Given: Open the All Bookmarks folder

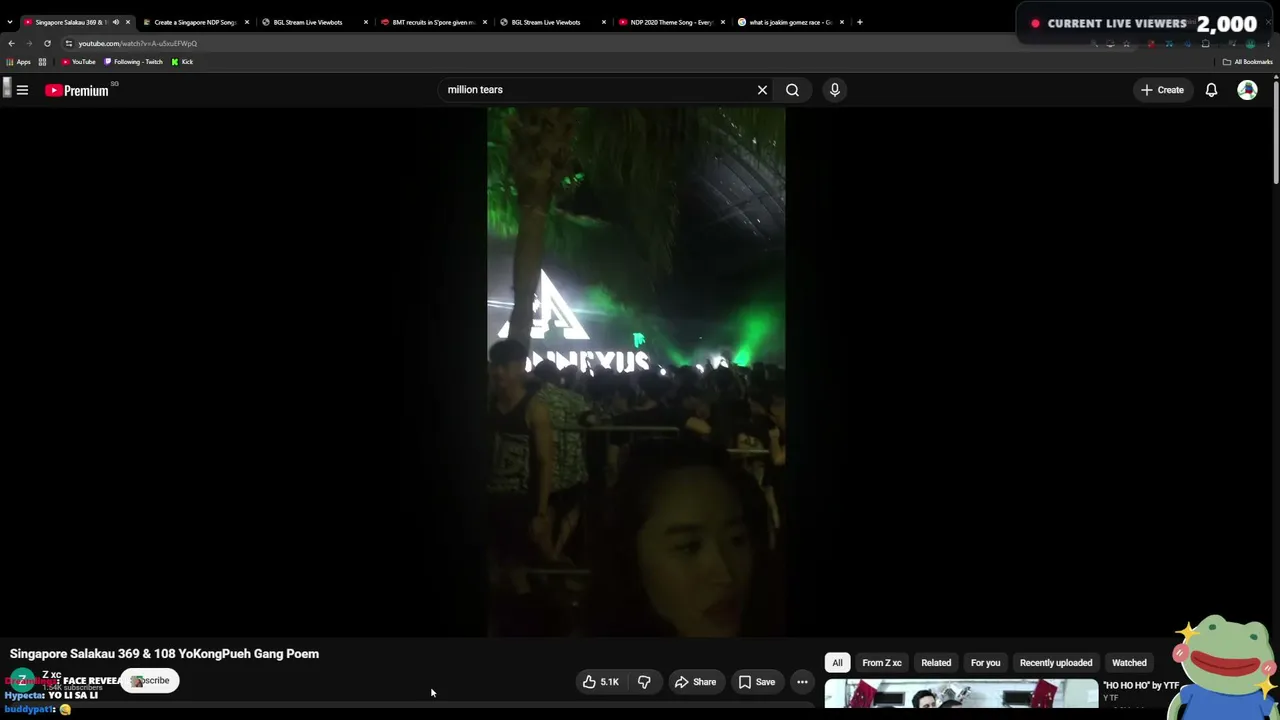Looking at the screenshot, I should pyautogui.click(x=1247, y=62).
